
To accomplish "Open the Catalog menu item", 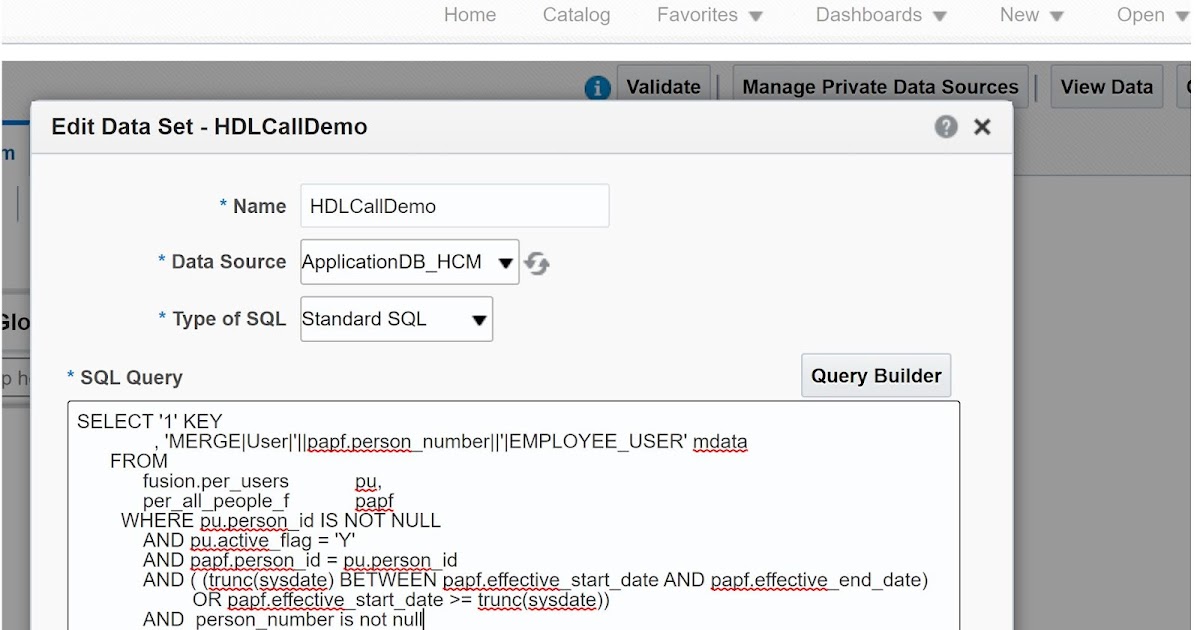I will pos(576,15).
